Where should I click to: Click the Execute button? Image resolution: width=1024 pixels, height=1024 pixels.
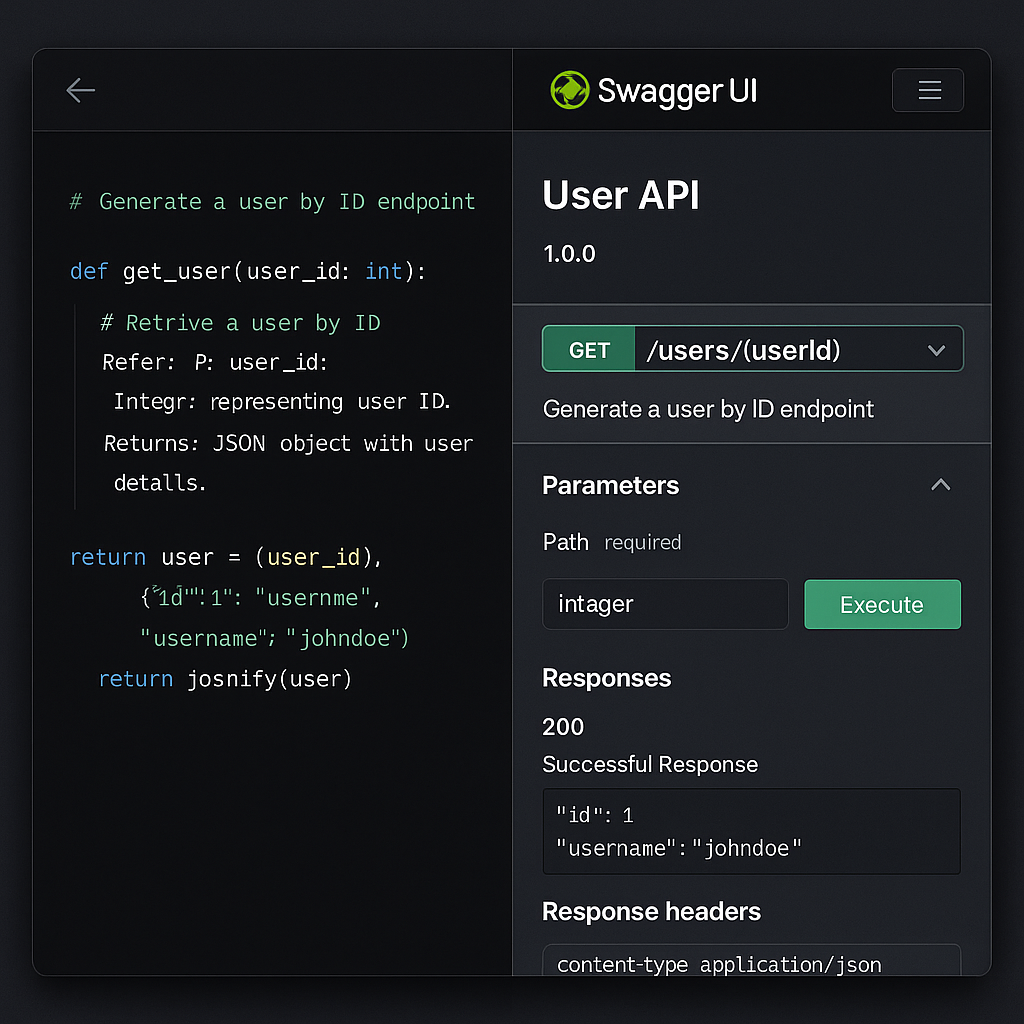[x=881, y=604]
